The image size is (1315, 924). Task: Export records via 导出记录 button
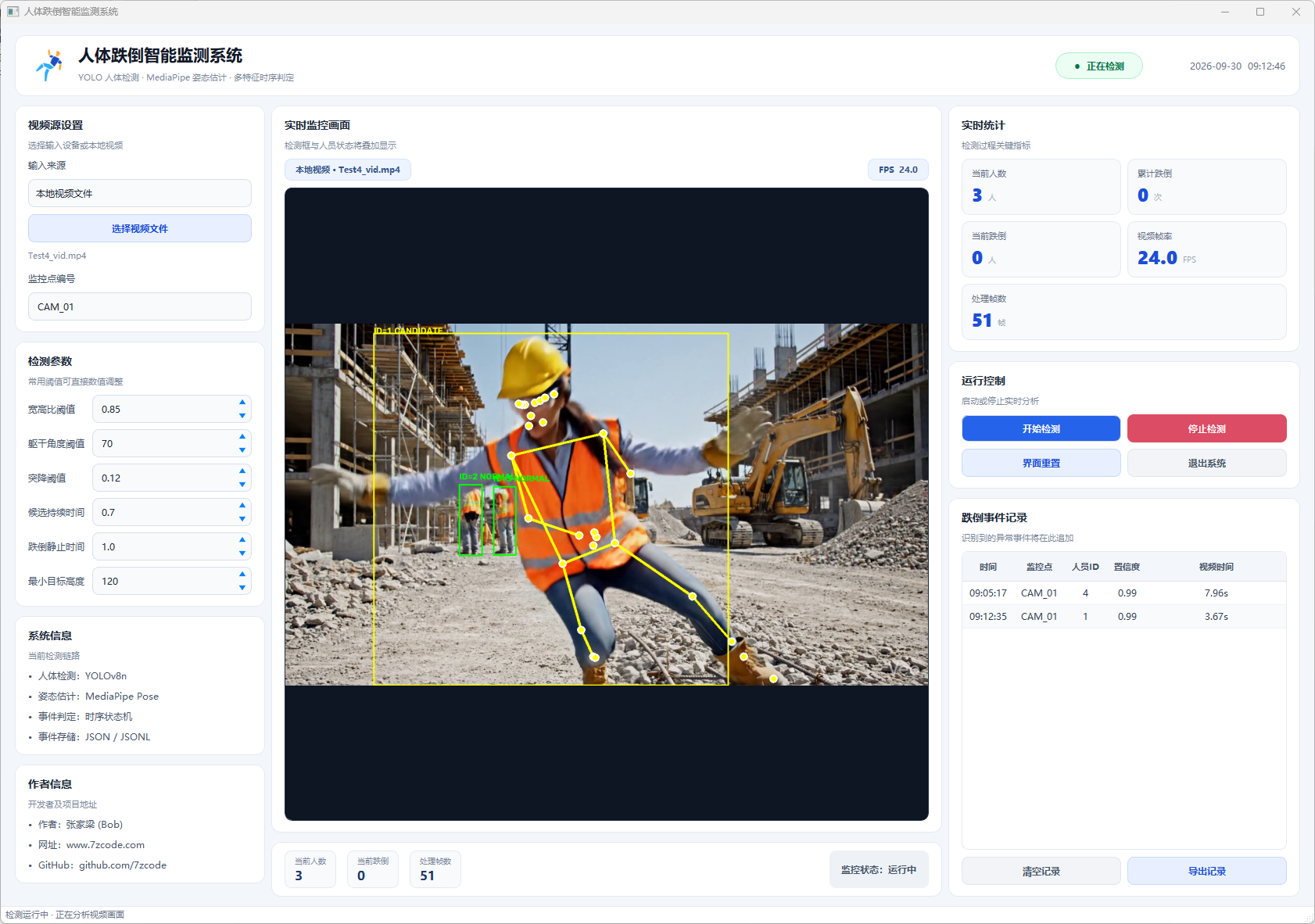tap(1207, 871)
